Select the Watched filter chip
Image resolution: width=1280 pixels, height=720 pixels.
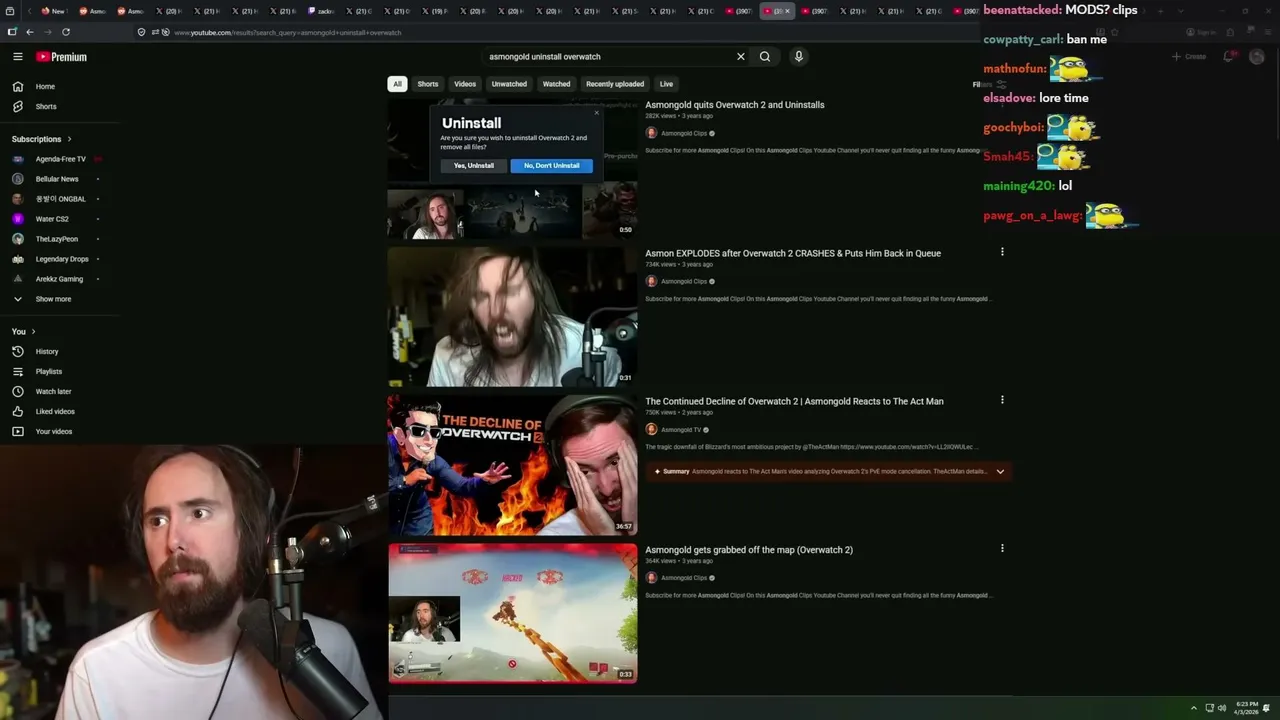556,84
